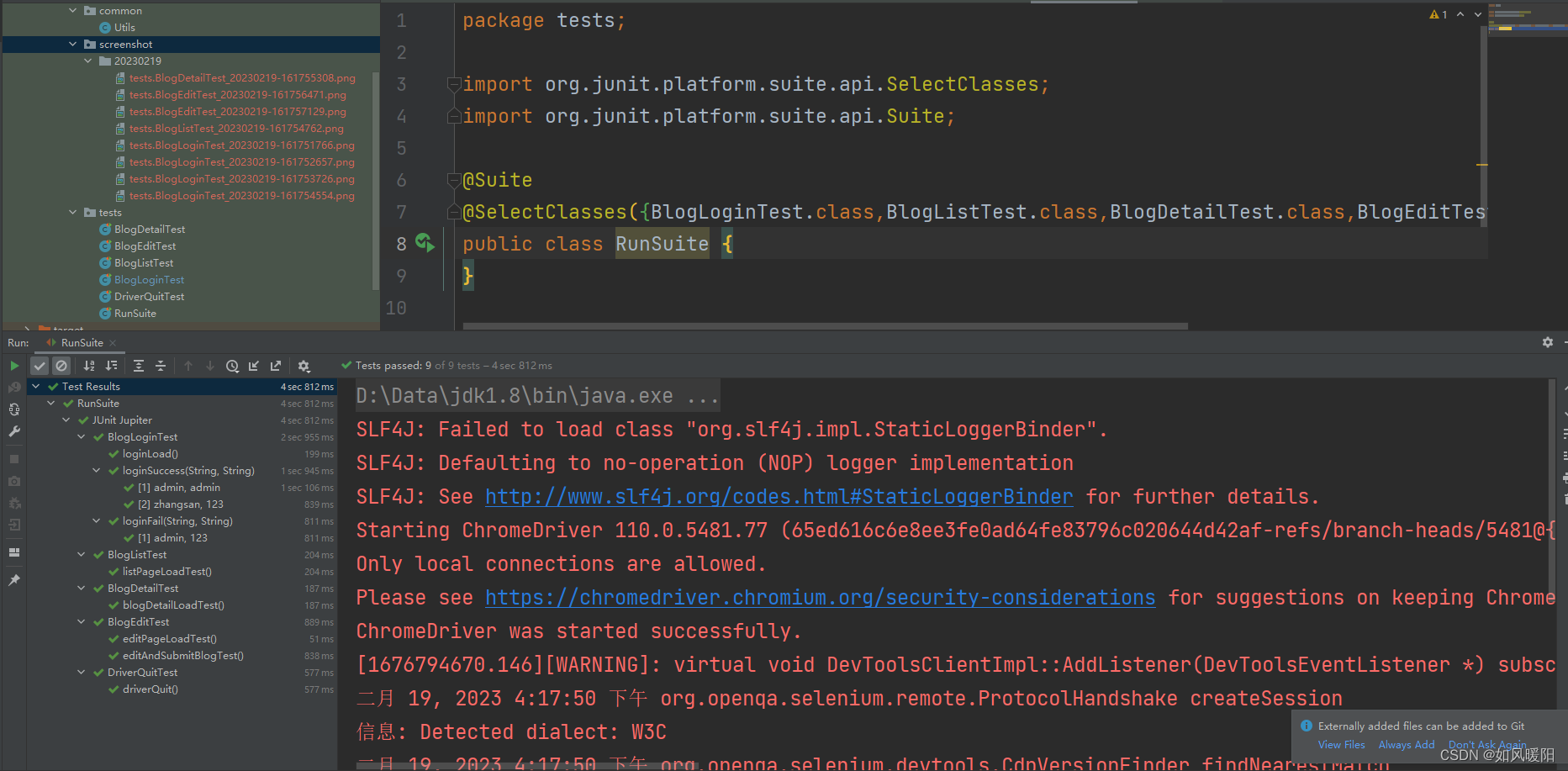Click run gutter icon beside class RunSuite
1568x771 pixels.
click(x=425, y=243)
